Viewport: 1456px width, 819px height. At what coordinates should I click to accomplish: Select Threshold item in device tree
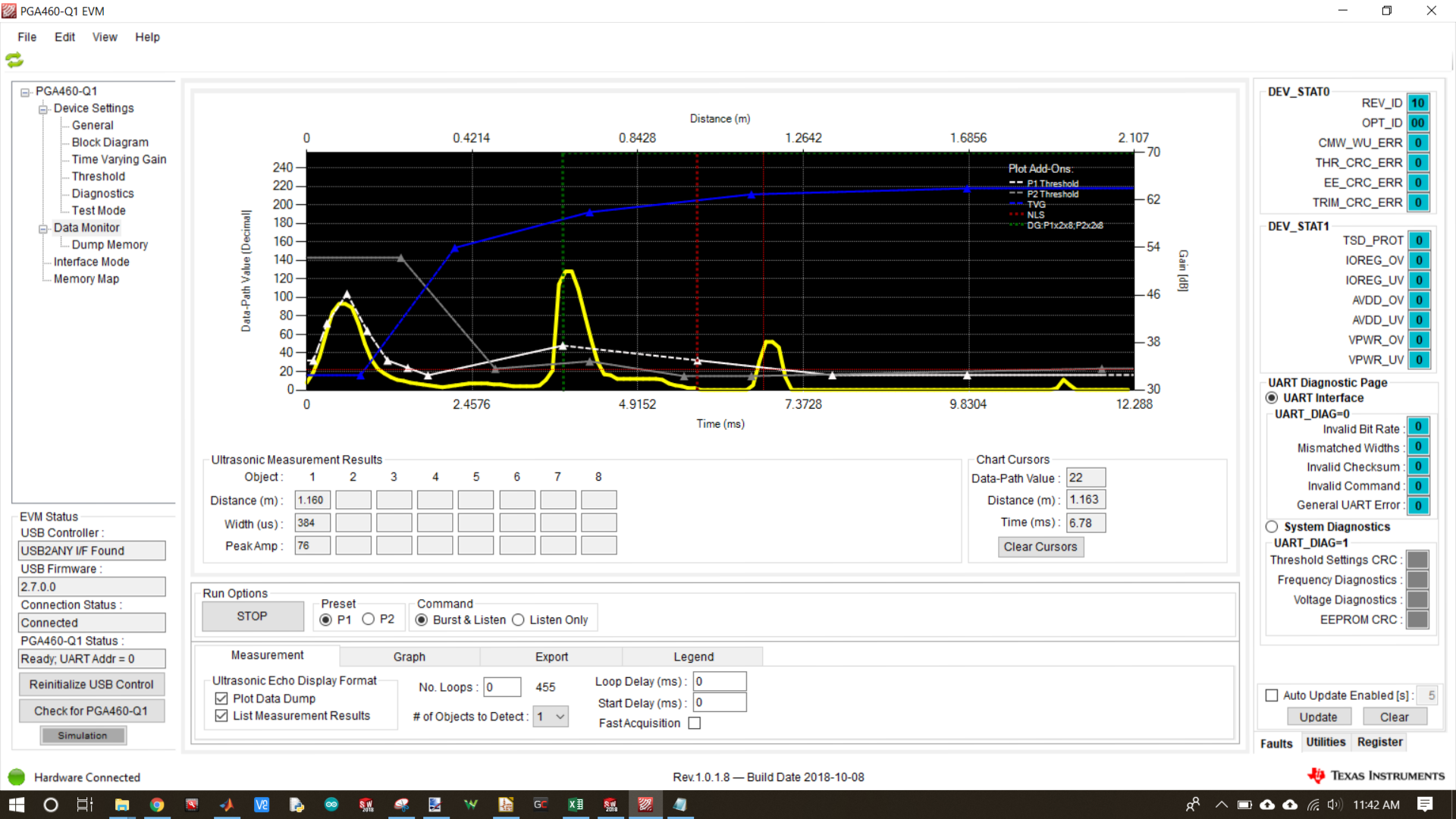pyautogui.click(x=99, y=177)
